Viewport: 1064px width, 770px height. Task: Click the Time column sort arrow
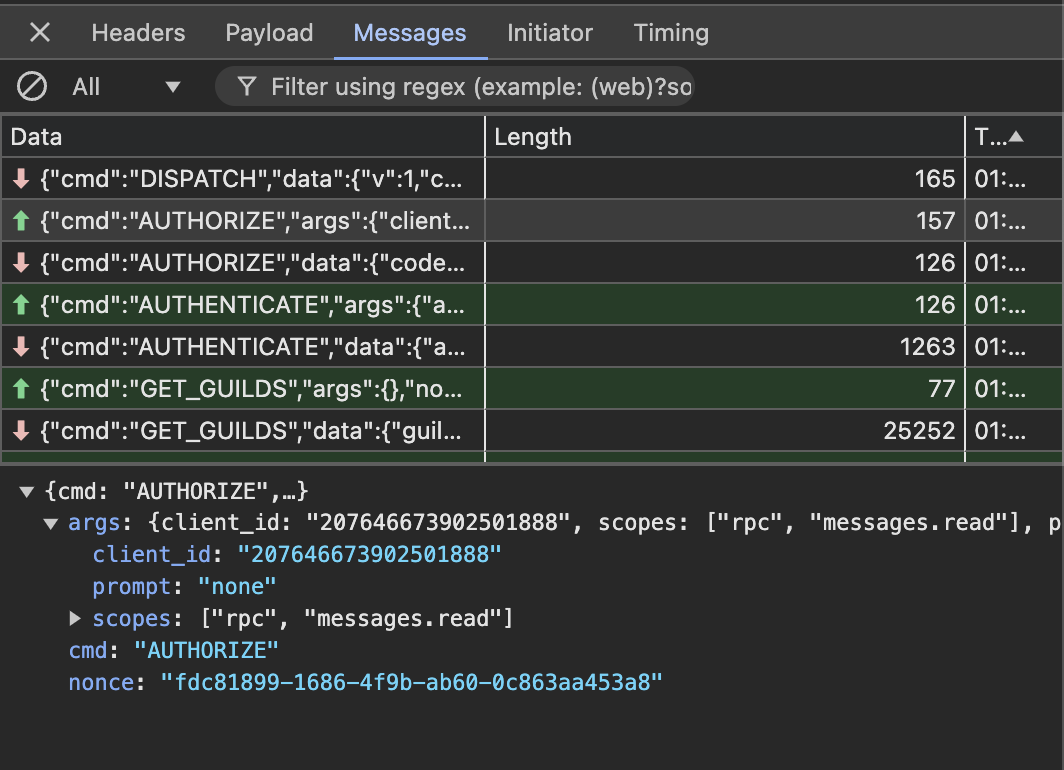pyautogui.click(x=1015, y=137)
